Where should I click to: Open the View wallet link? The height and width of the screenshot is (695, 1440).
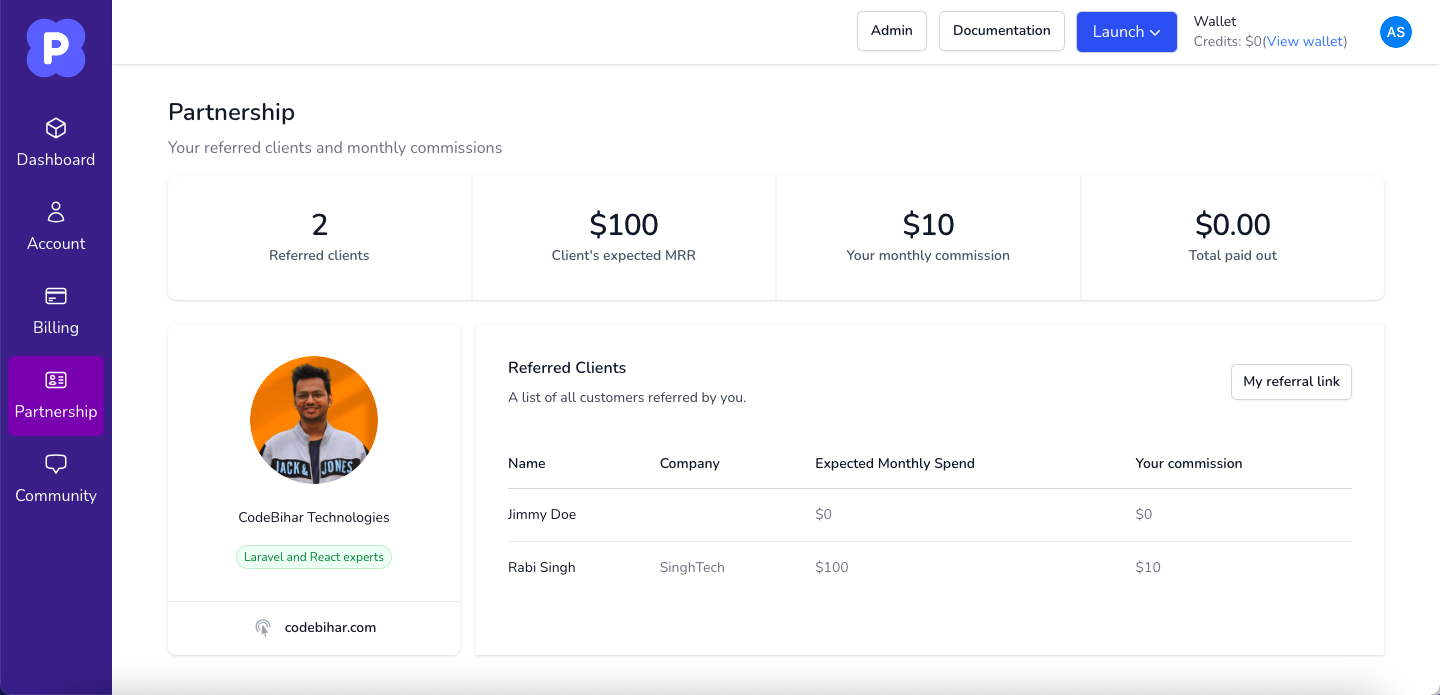pos(1304,41)
